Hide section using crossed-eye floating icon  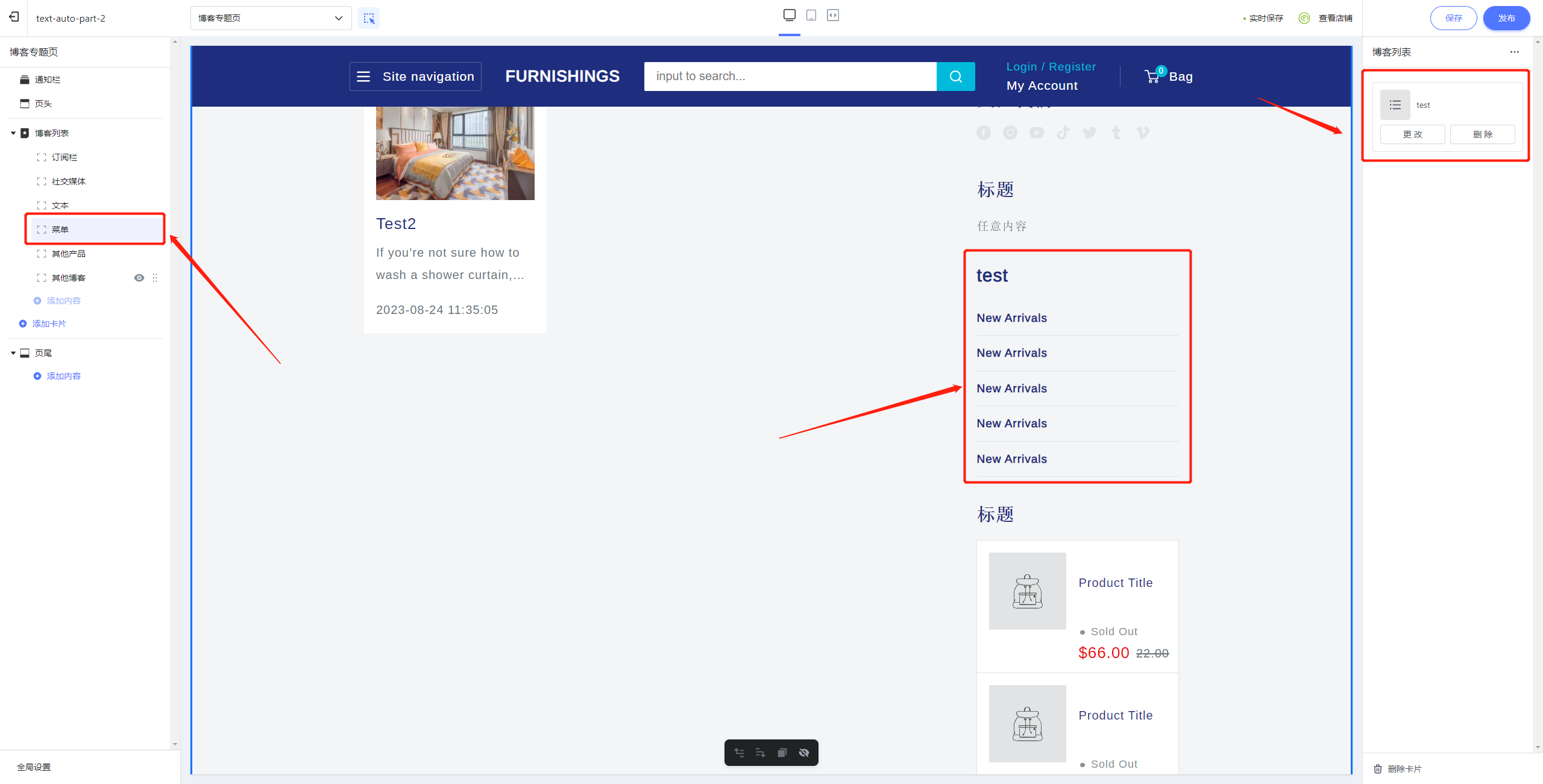click(x=804, y=753)
